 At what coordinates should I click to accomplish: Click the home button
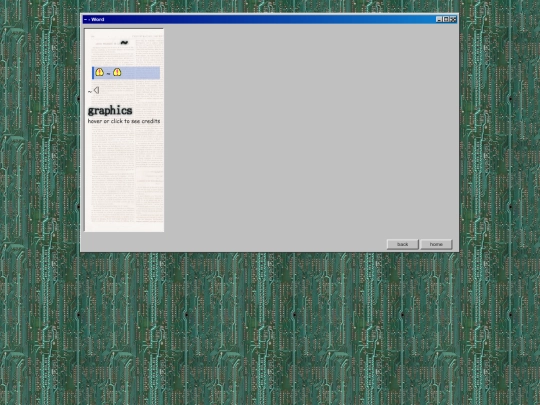click(x=436, y=244)
